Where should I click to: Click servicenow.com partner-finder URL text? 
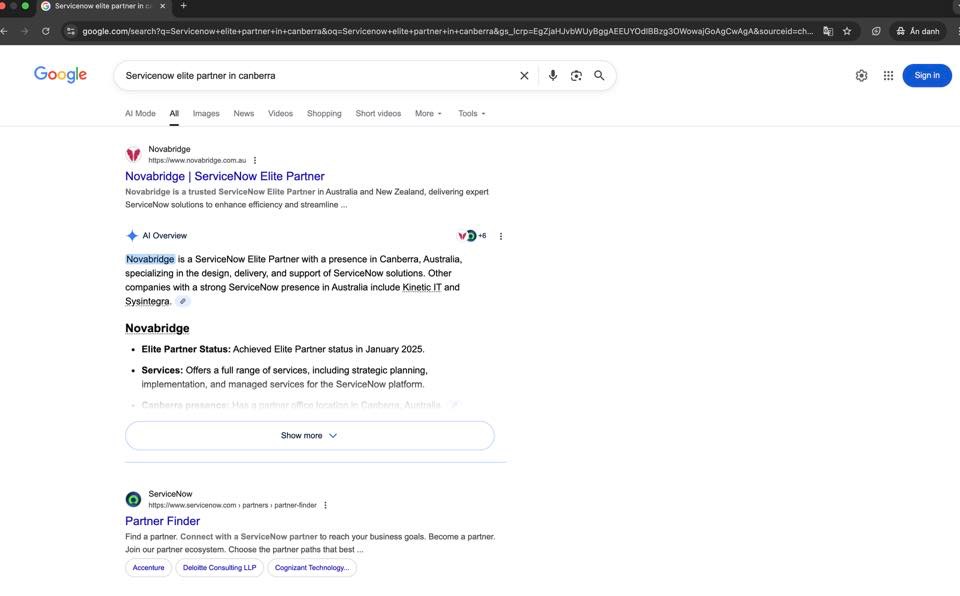click(233, 505)
